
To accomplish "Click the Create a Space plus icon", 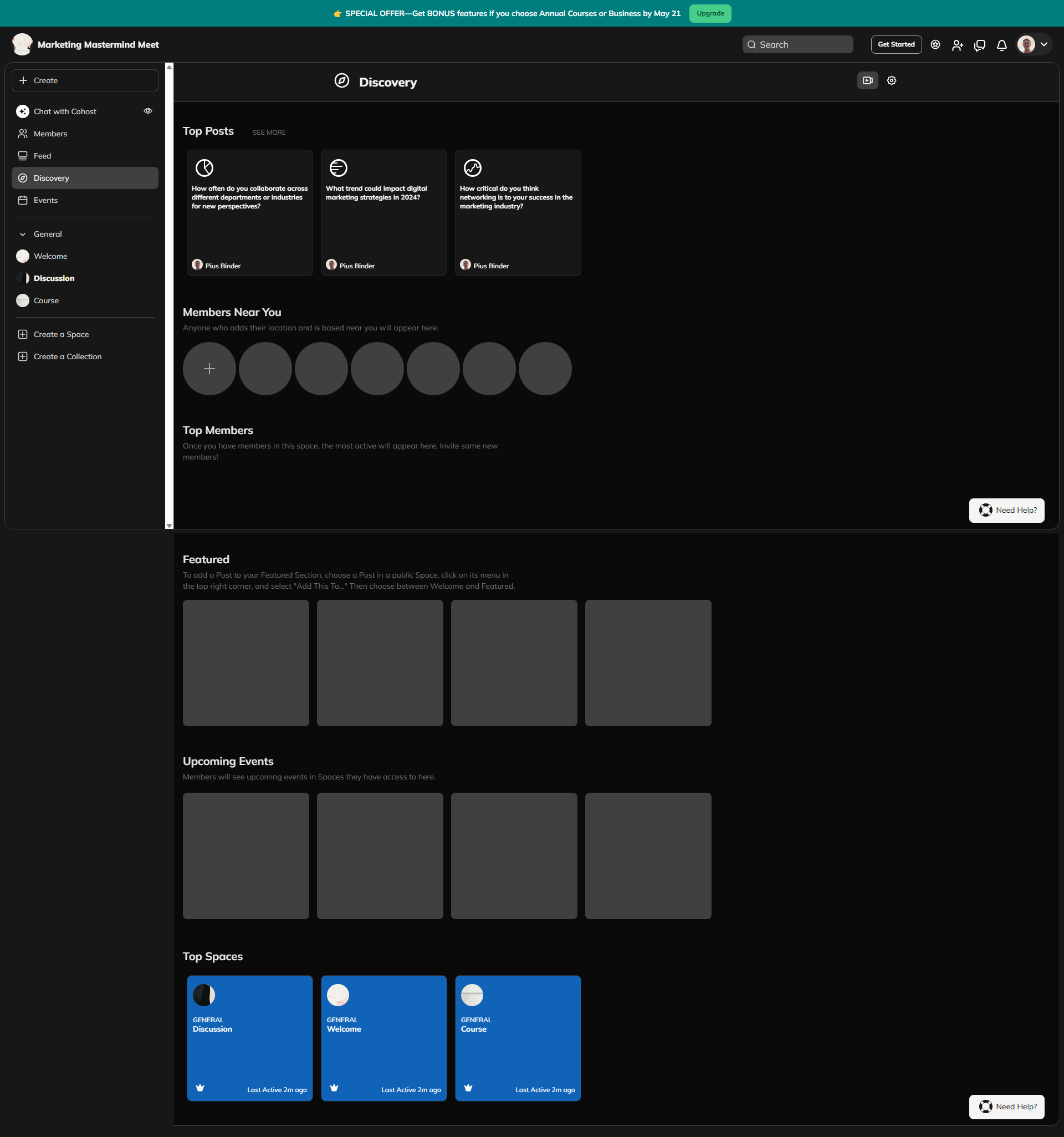I will (23, 335).
